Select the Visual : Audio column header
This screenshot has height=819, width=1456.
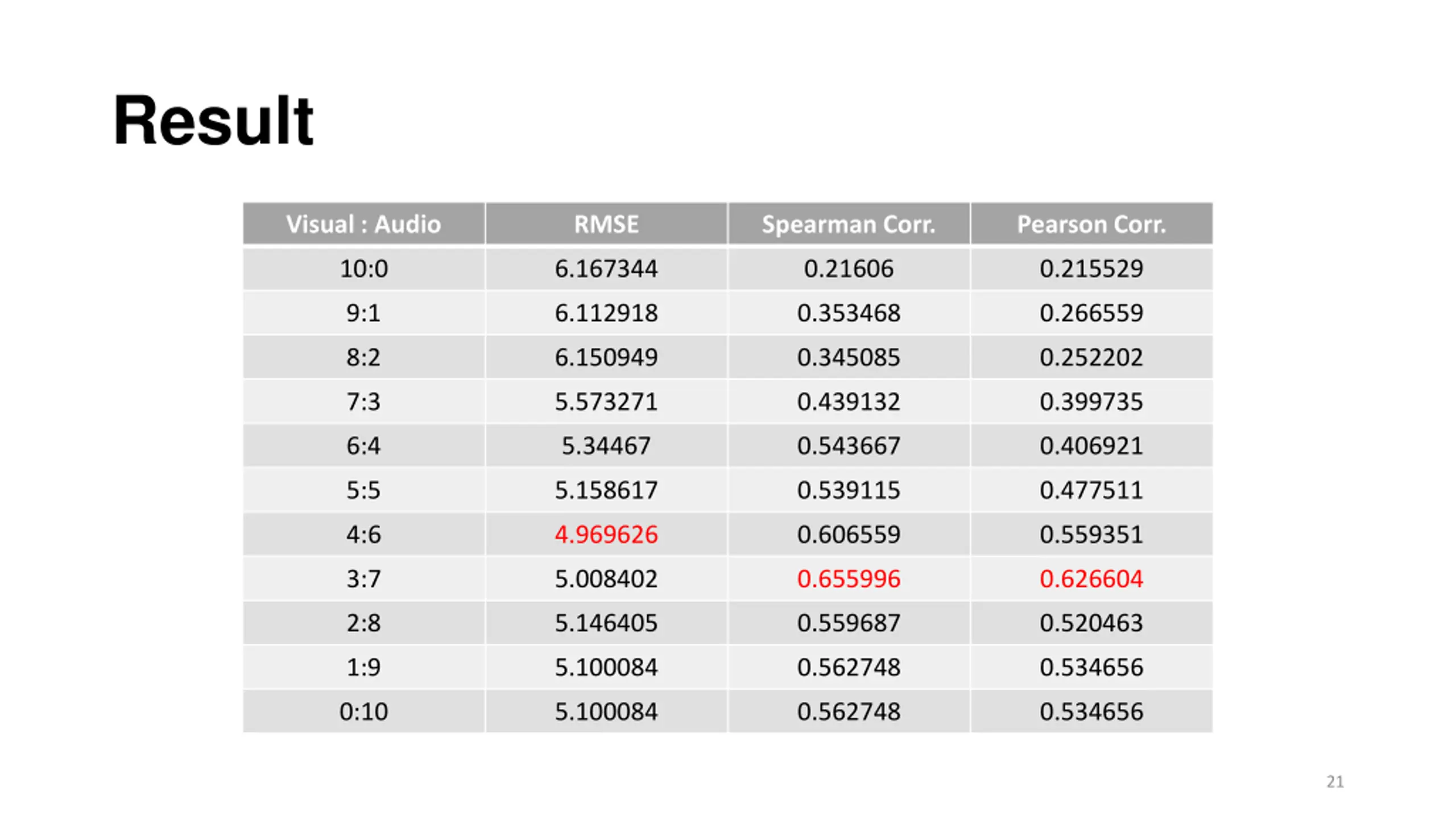point(363,224)
